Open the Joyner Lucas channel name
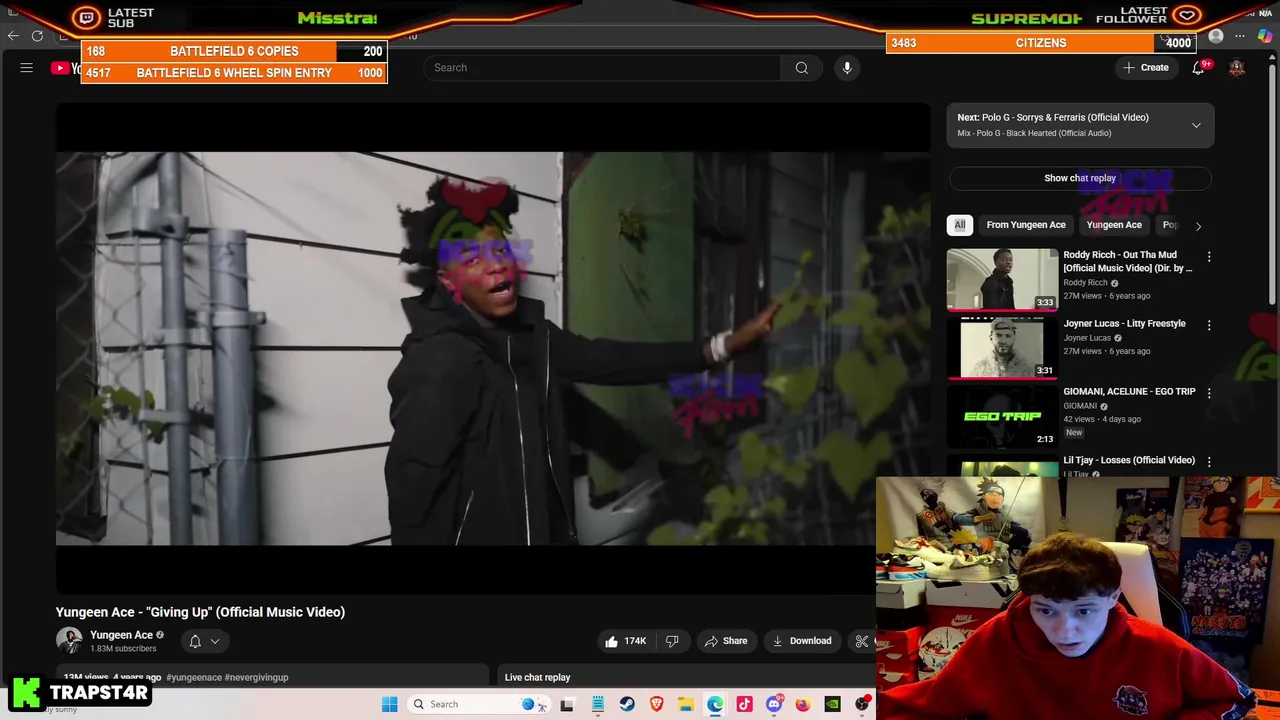 [x=1087, y=338]
